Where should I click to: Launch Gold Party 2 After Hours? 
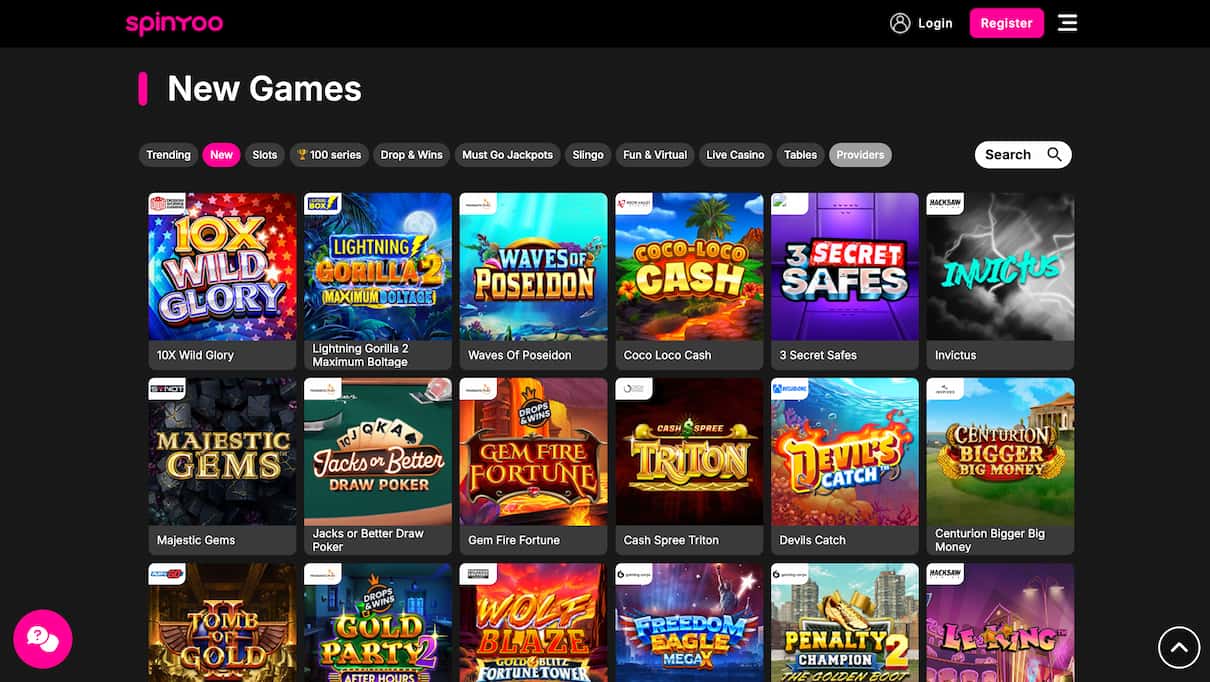tap(378, 622)
